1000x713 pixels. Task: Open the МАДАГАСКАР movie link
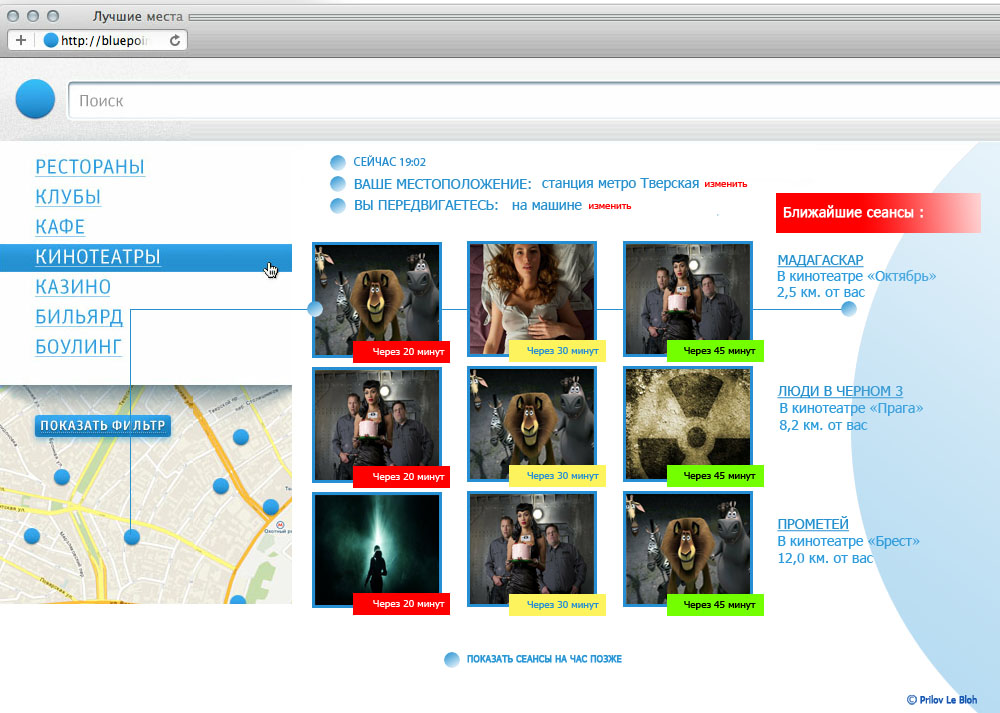[820, 260]
